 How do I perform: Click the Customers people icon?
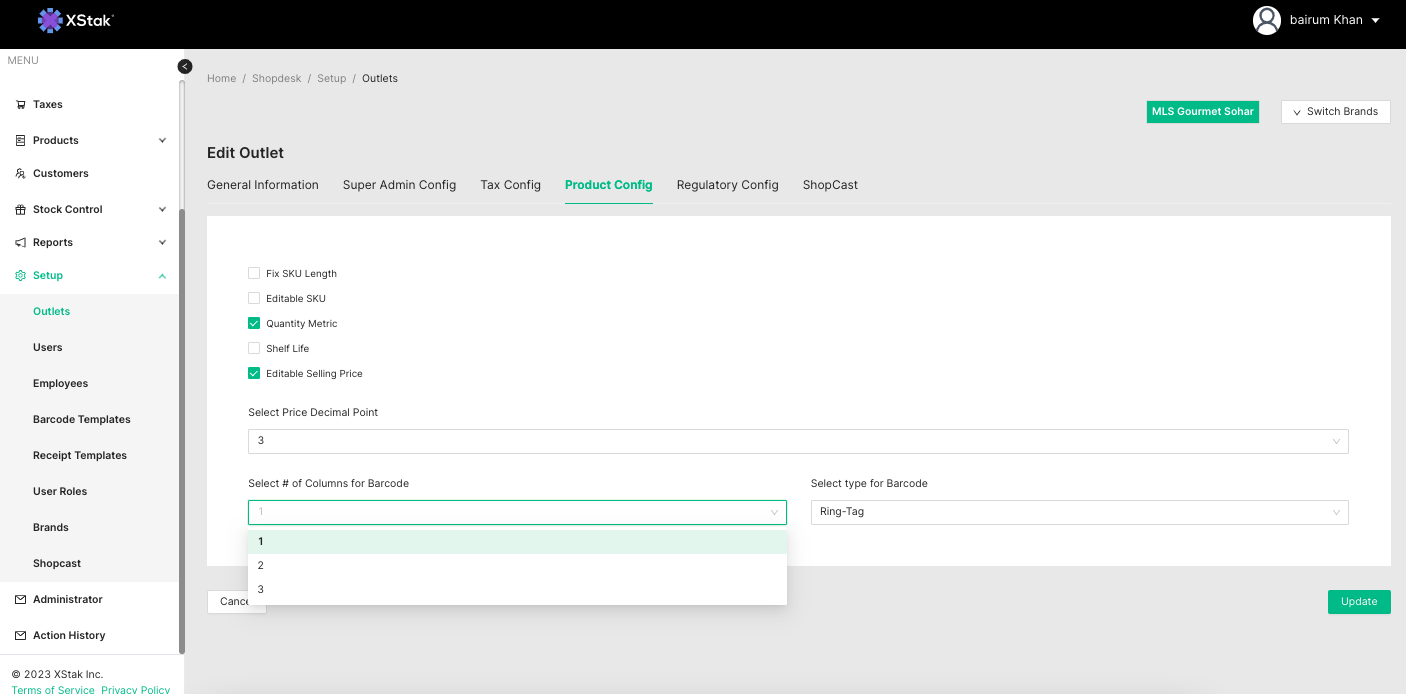click(x=21, y=174)
